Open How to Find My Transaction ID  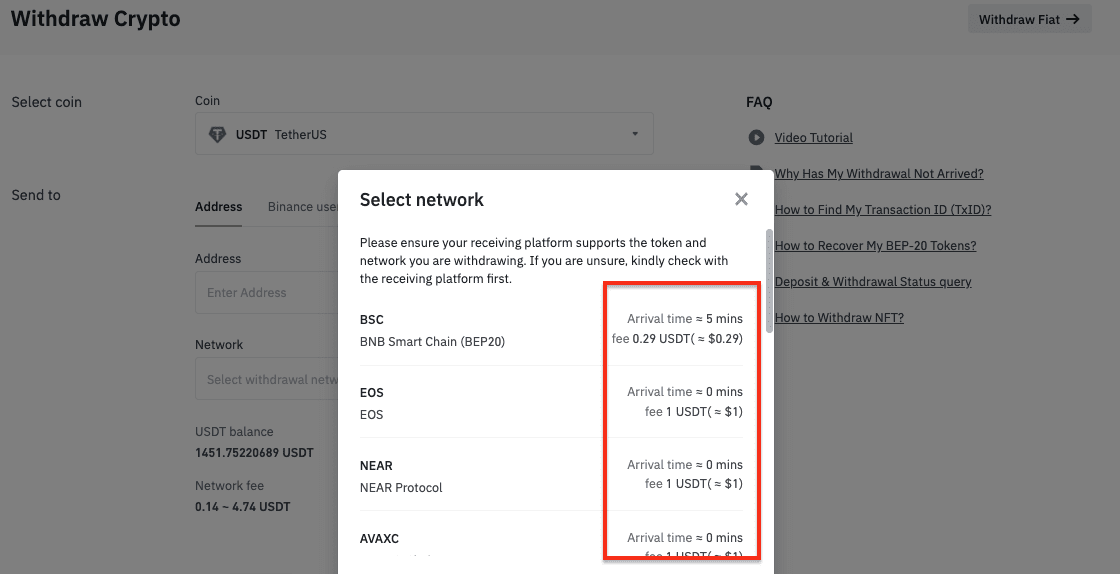[x=882, y=210]
